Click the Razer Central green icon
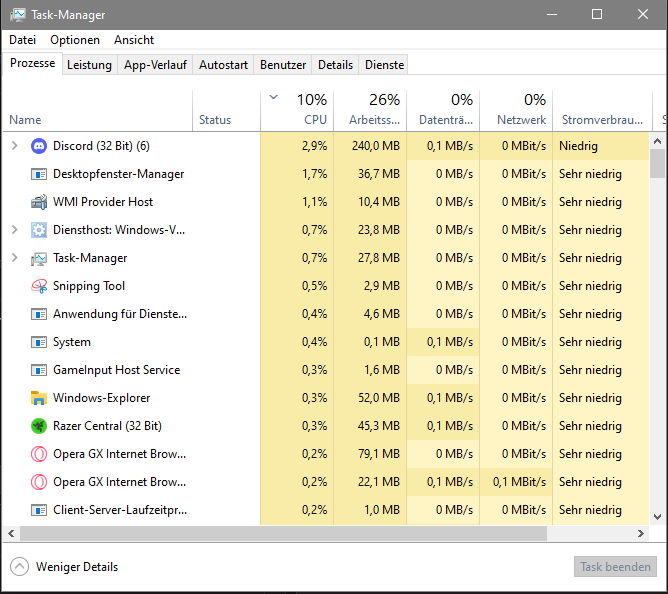This screenshot has height=594, width=668. pos(39,426)
